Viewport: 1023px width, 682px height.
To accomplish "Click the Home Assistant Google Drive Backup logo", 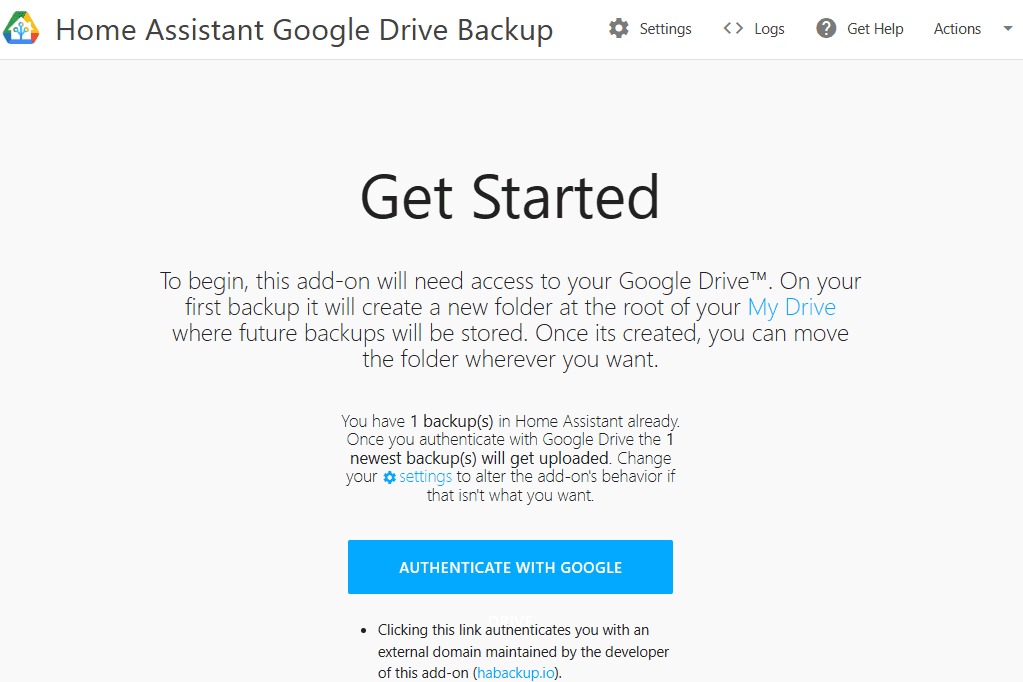I will coord(21,28).
